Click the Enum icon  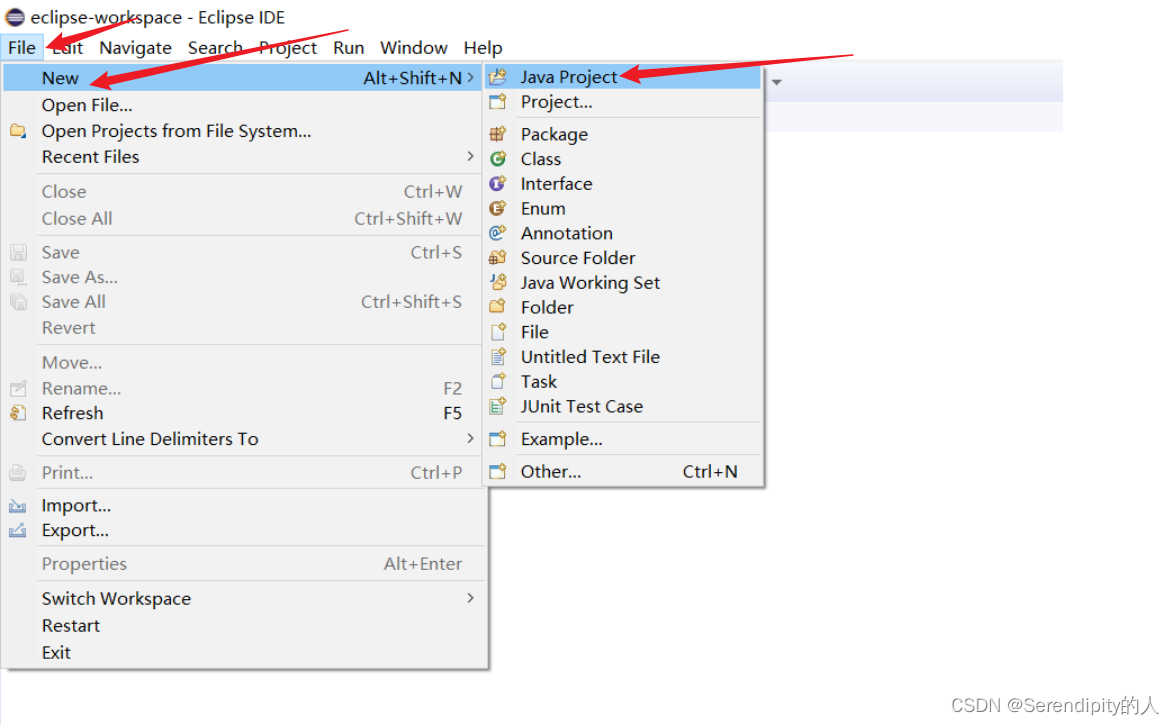[498, 208]
